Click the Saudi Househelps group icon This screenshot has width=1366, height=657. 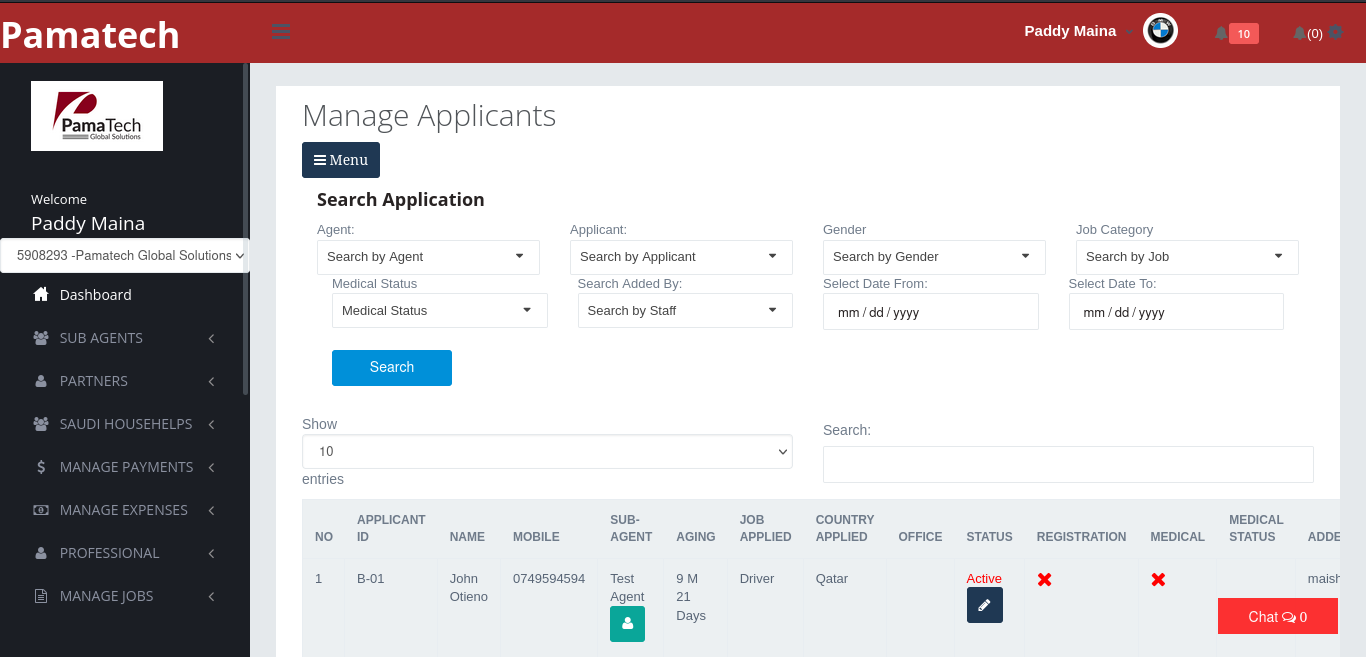pyautogui.click(x=41, y=424)
